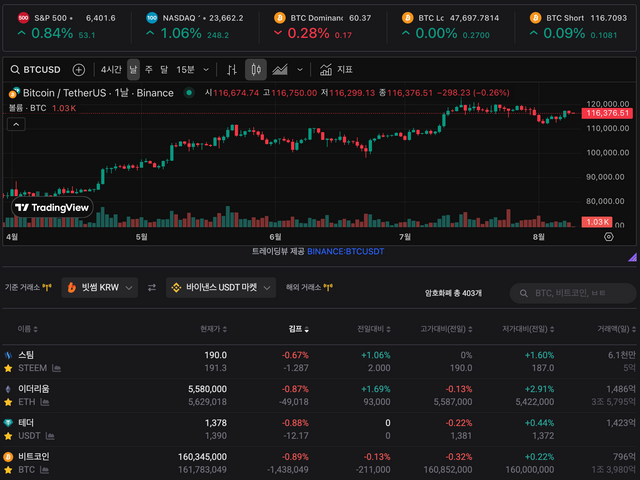Toggle favorite star for USDT
Screen dimensions: 640x480
tap(8, 436)
